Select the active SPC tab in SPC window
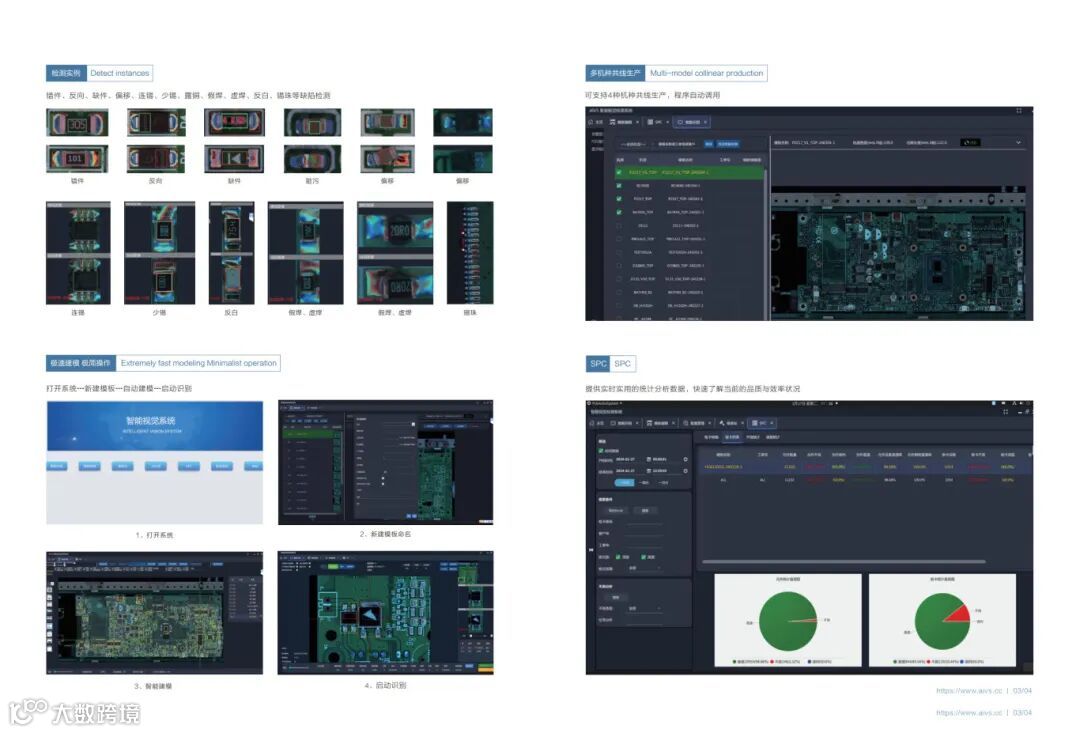The width and height of the screenshot is (1080, 733). pyautogui.click(x=761, y=423)
